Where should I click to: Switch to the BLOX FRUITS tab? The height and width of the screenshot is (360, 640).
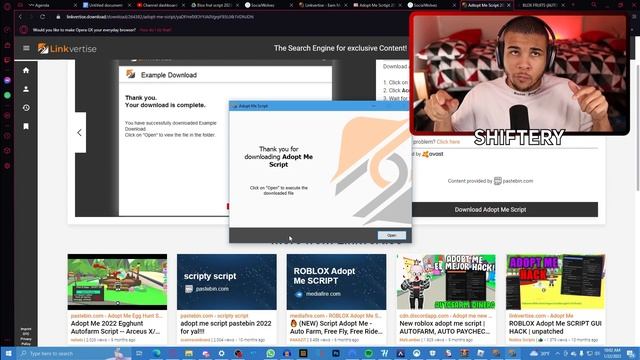coord(540,5)
